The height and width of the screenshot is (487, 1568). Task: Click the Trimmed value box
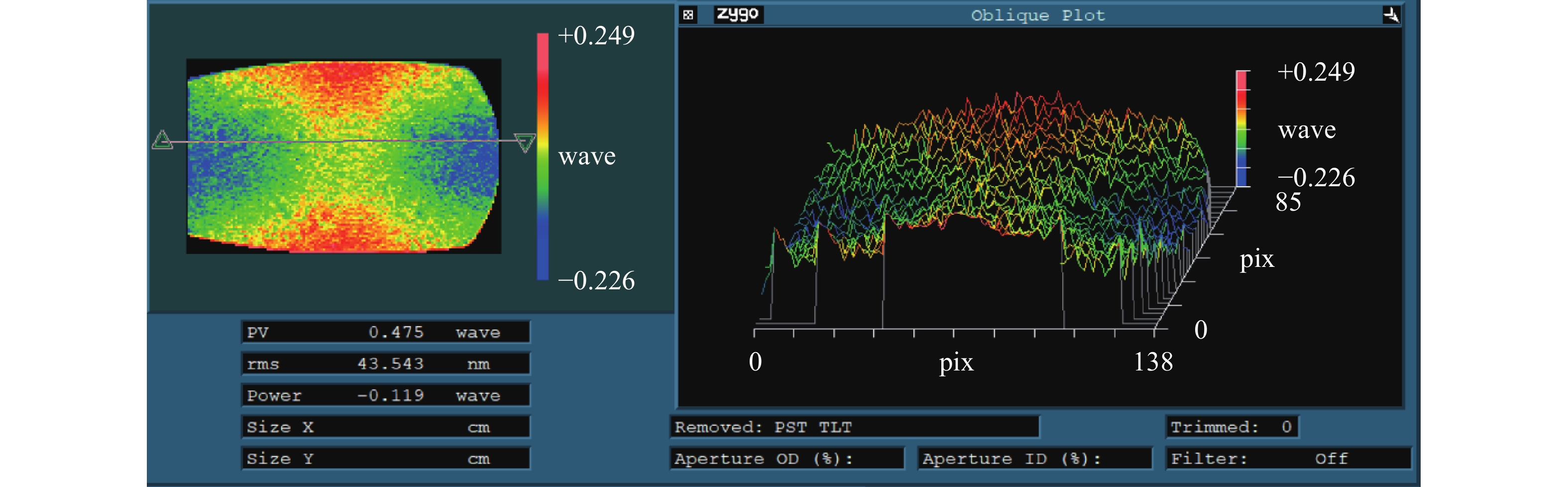point(1232,427)
